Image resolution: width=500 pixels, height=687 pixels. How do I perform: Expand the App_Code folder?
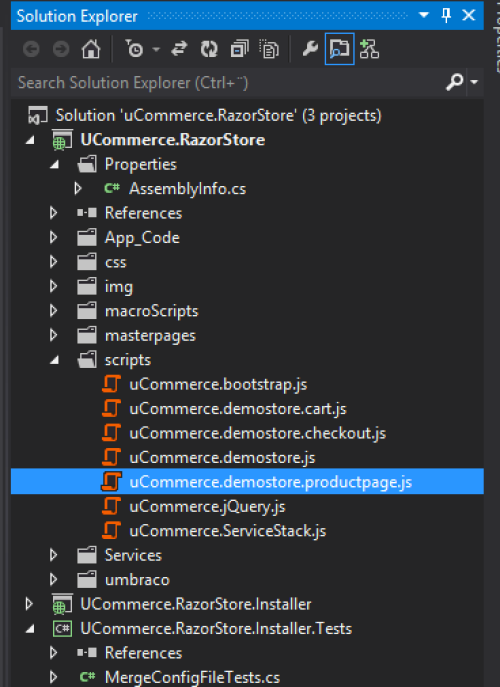tap(53, 237)
